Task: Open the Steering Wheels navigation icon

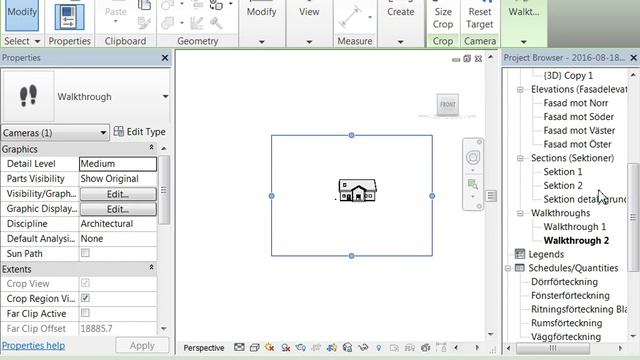Action: click(473, 158)
